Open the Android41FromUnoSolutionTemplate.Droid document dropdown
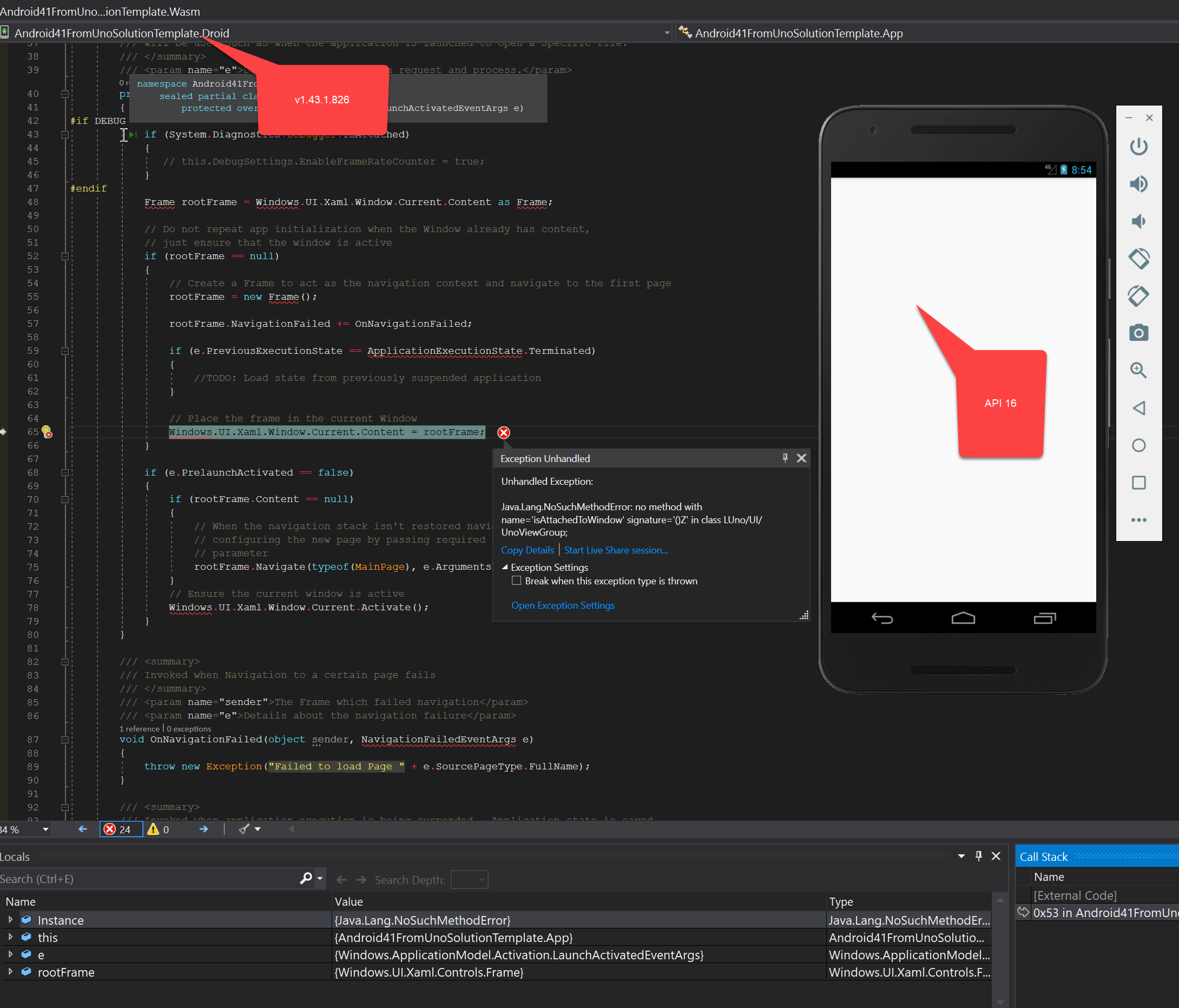The width and height of the screenshot is (1179, 1008). coord(667,32)
